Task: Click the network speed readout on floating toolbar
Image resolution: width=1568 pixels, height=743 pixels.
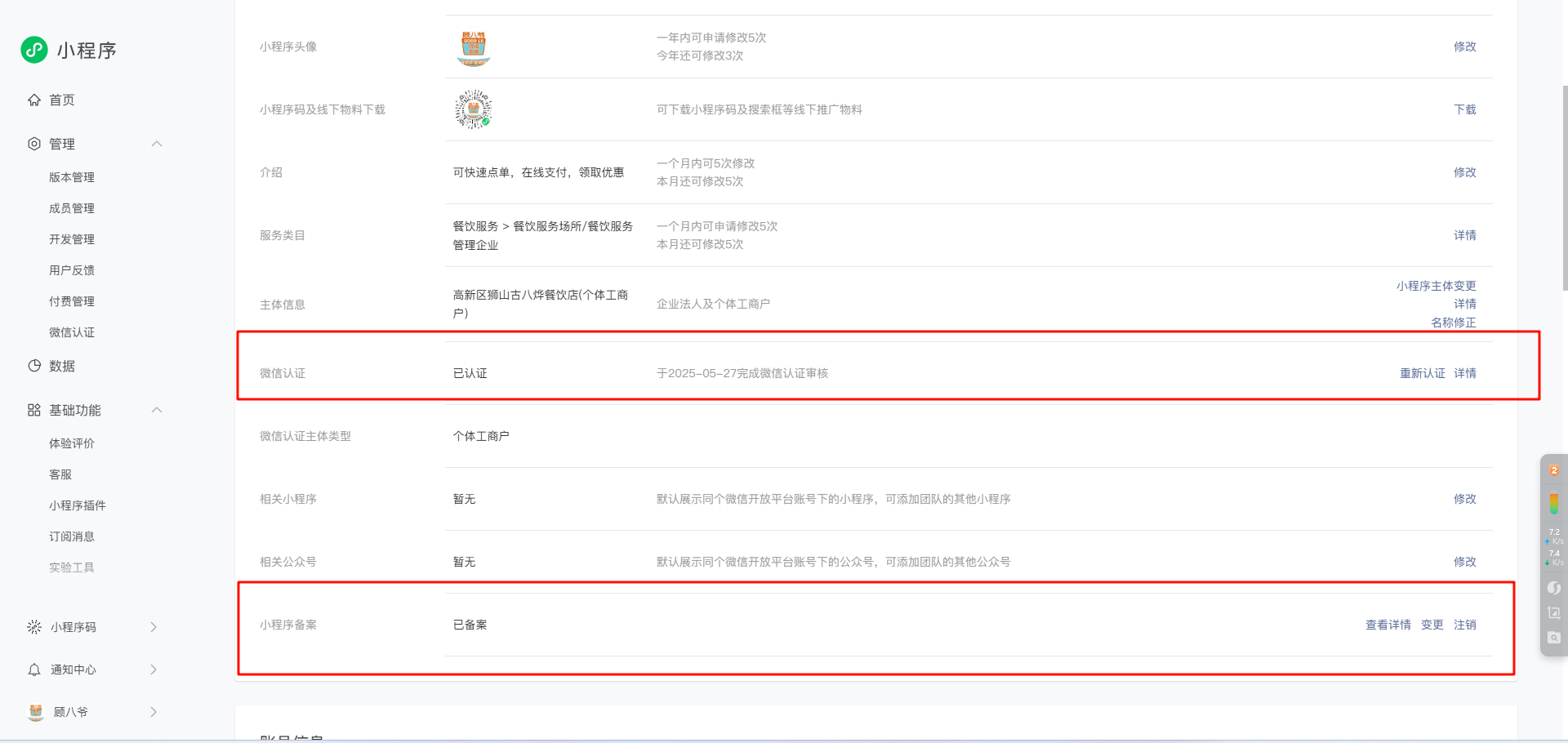Action: click(x=1554, y=547)
